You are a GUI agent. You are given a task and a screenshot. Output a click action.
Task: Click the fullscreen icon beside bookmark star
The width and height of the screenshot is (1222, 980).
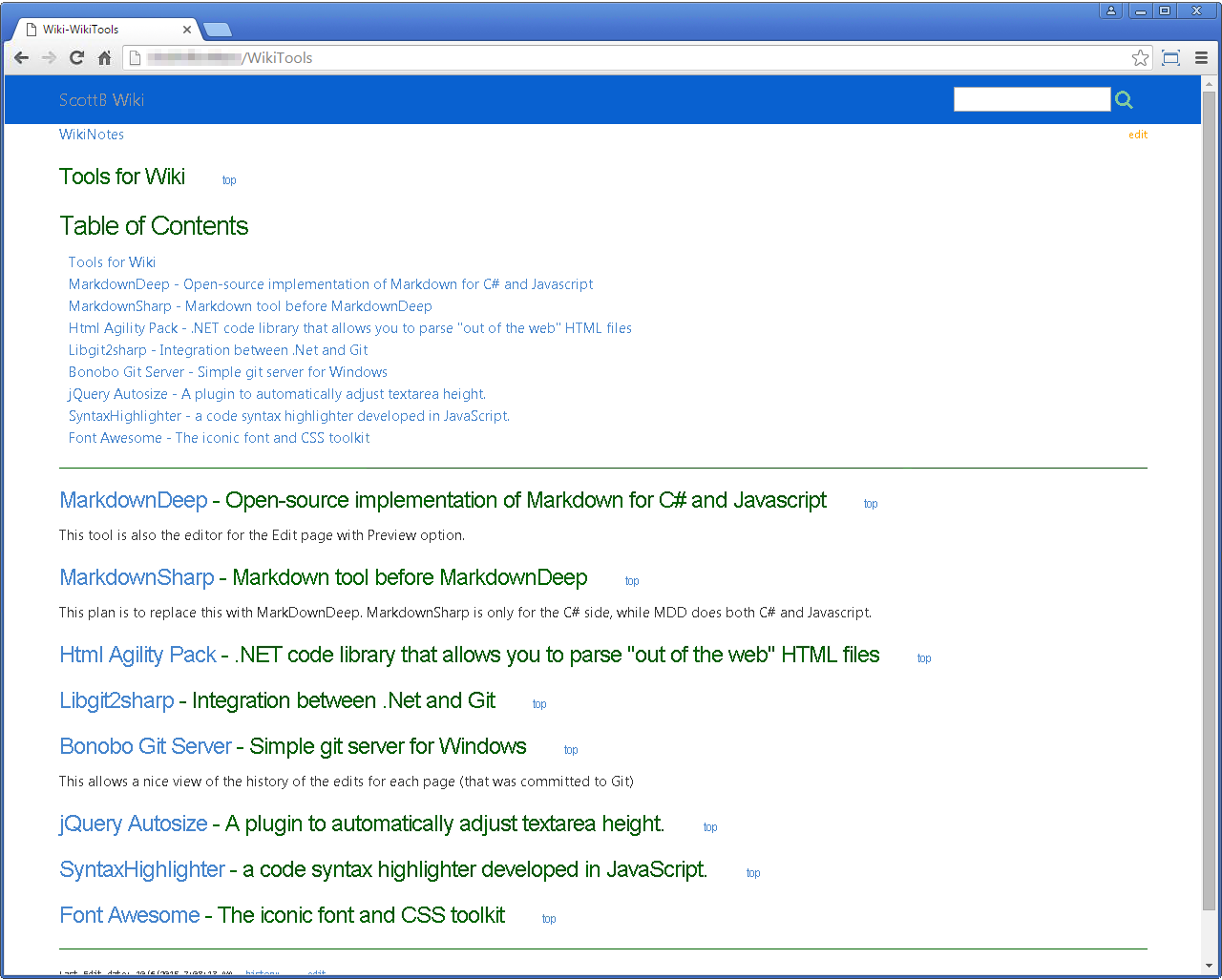[1170, 58]
